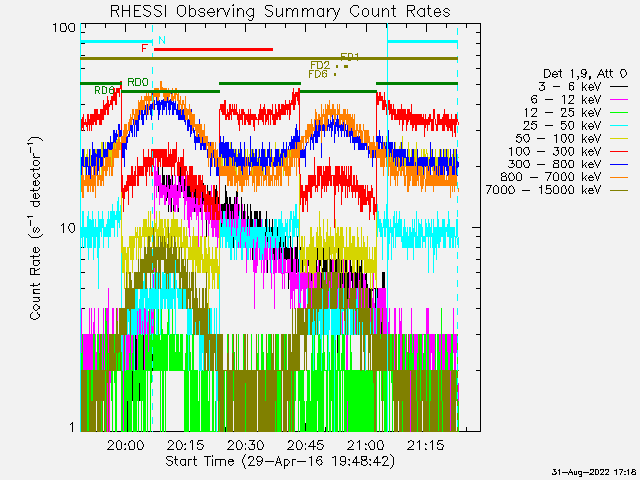Screen dimensions: 640x480
Task: Click the yellow line swatch for 50 - 100 keV
Action: [x=619, y=138]
